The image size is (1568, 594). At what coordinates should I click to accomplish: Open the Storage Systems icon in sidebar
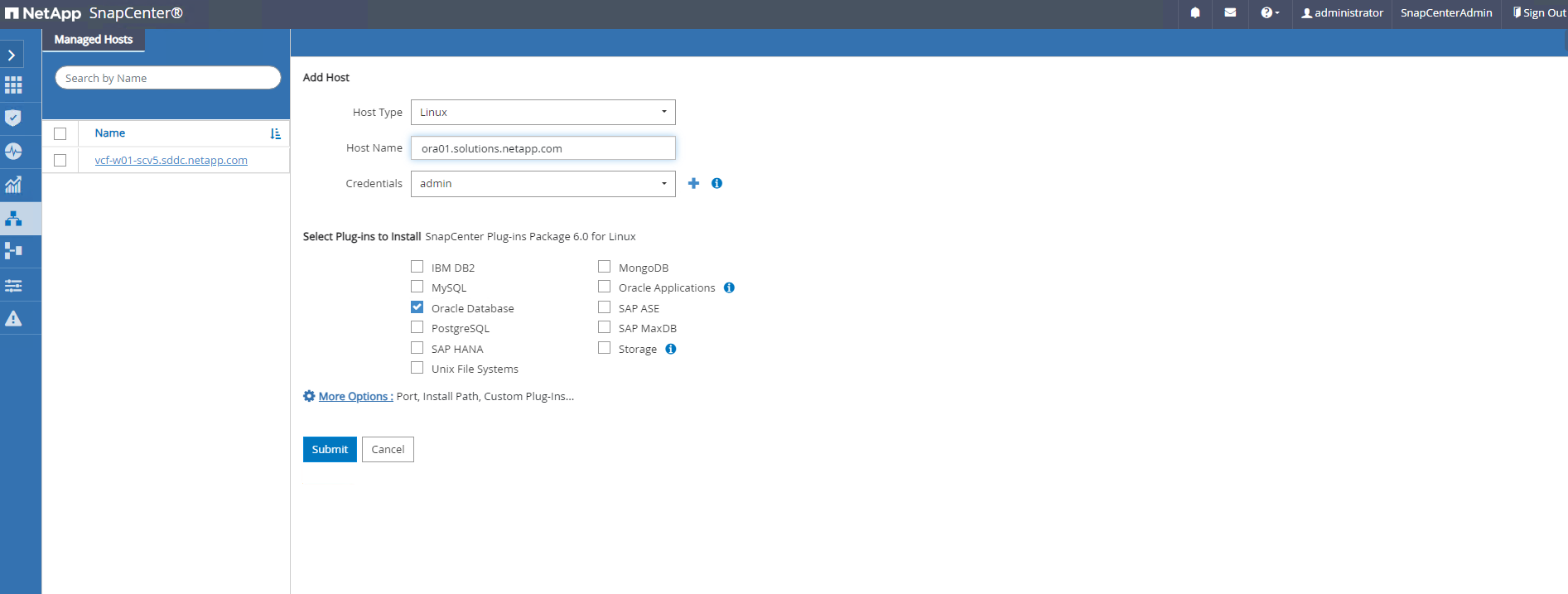[x=13, y=251]
